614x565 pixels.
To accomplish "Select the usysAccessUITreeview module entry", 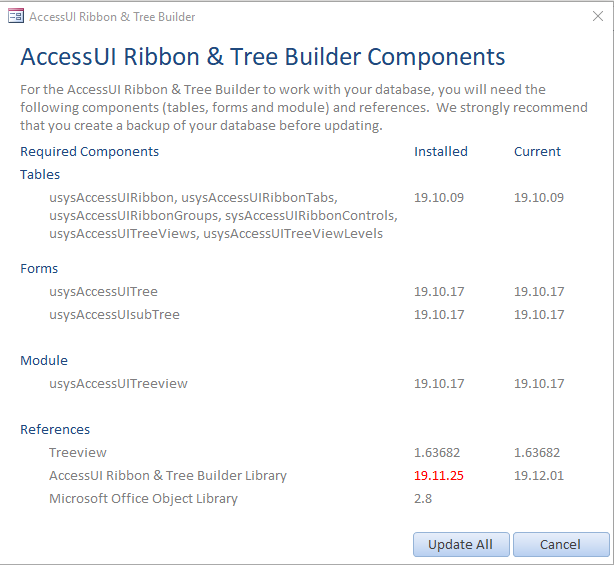I will click(118, 384).
